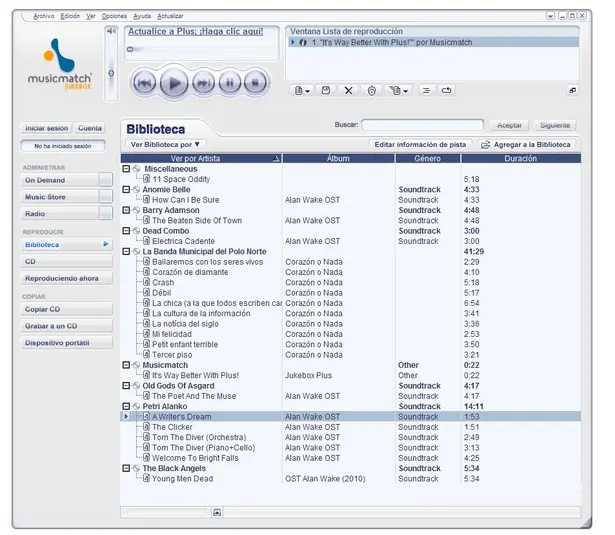Open Reproduciendo ahora view
Screen dimensions: 615x535
pos(66,278)
